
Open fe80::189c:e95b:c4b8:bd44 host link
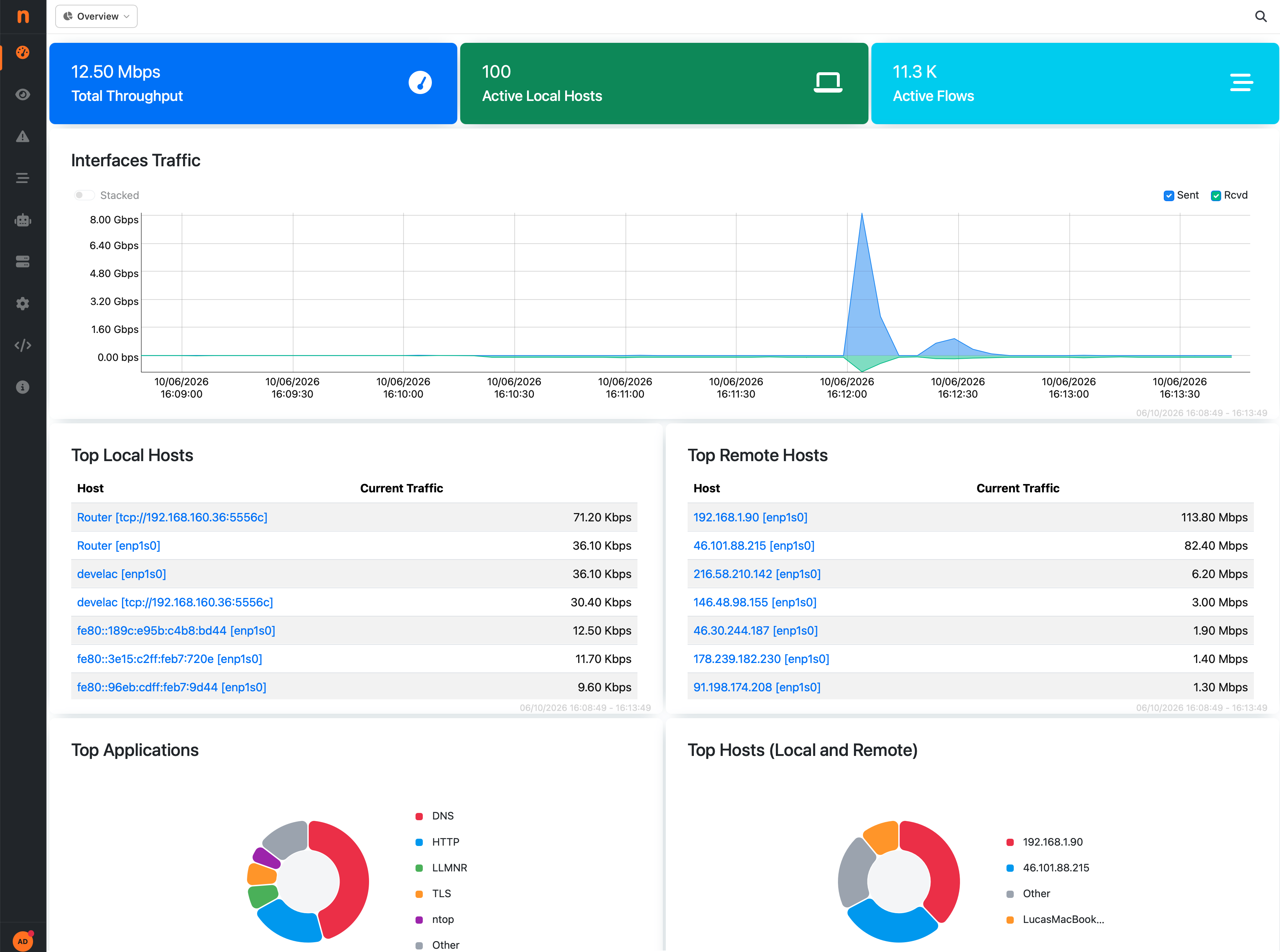click(x=176, y=630)
